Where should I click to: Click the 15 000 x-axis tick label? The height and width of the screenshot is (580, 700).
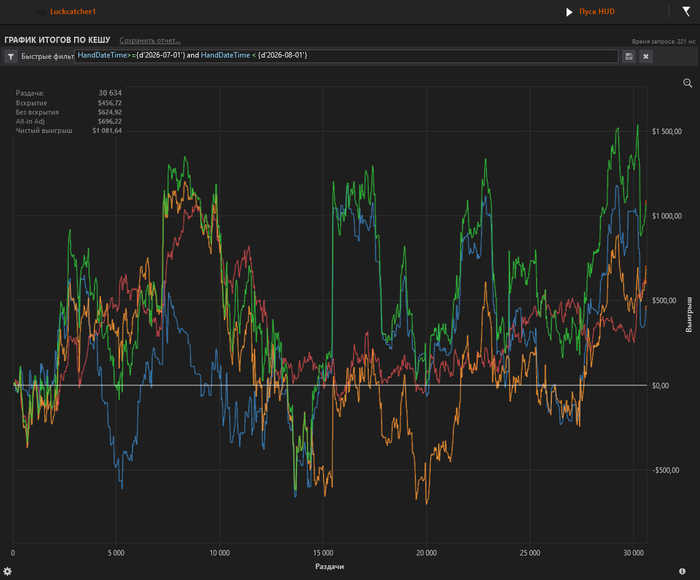click(x=323, y=553)
